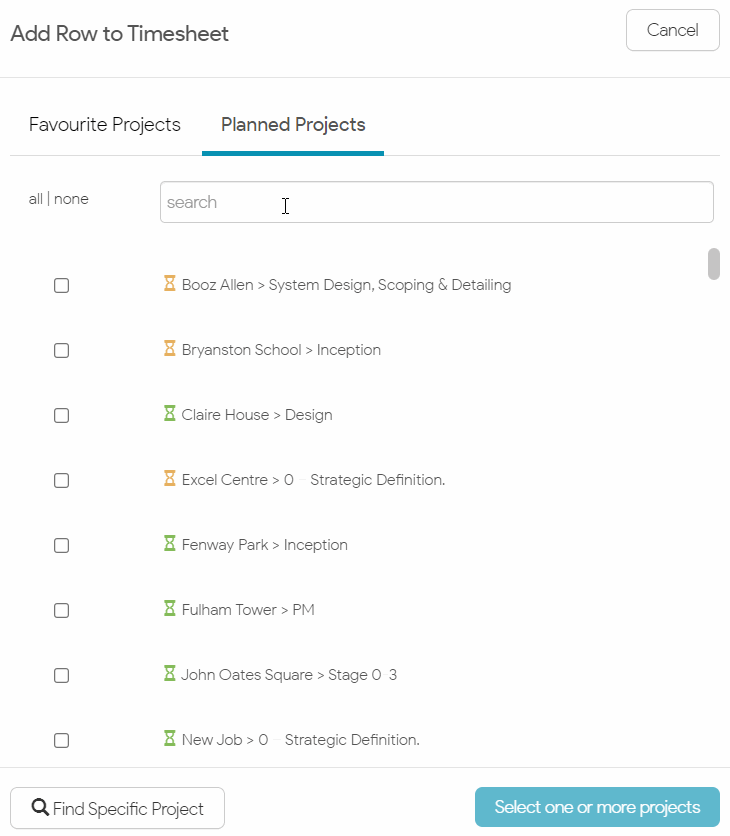This screenshot has height=836, width=730.
Task: Click the green hourglass icon beside Claire House
Action: [x=170, y=413]
